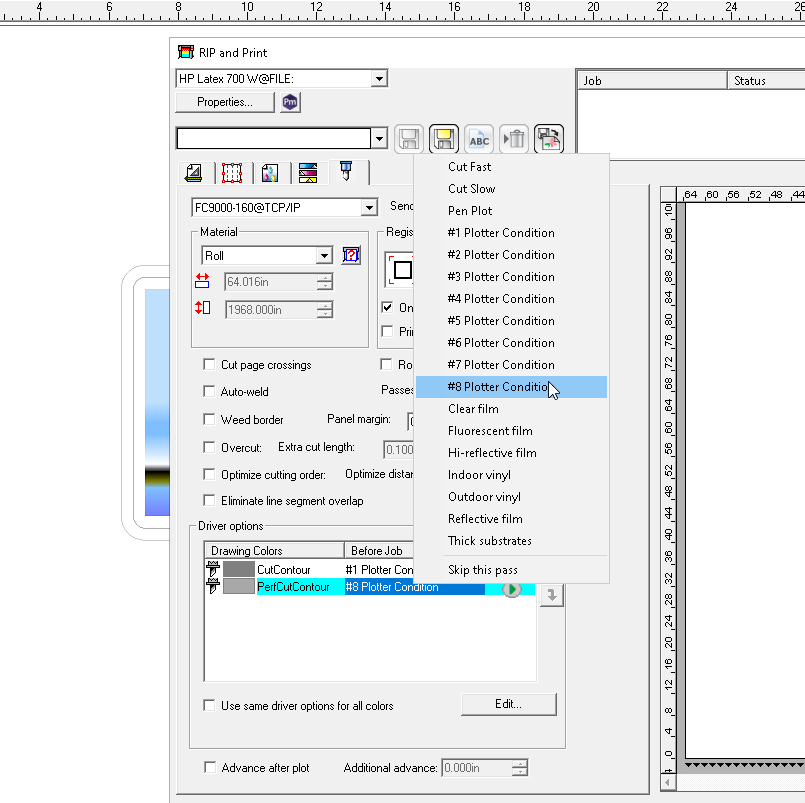Select Cut Slow from the menu
The height and width of the screenshot is (803, 805).
[511, 189]
